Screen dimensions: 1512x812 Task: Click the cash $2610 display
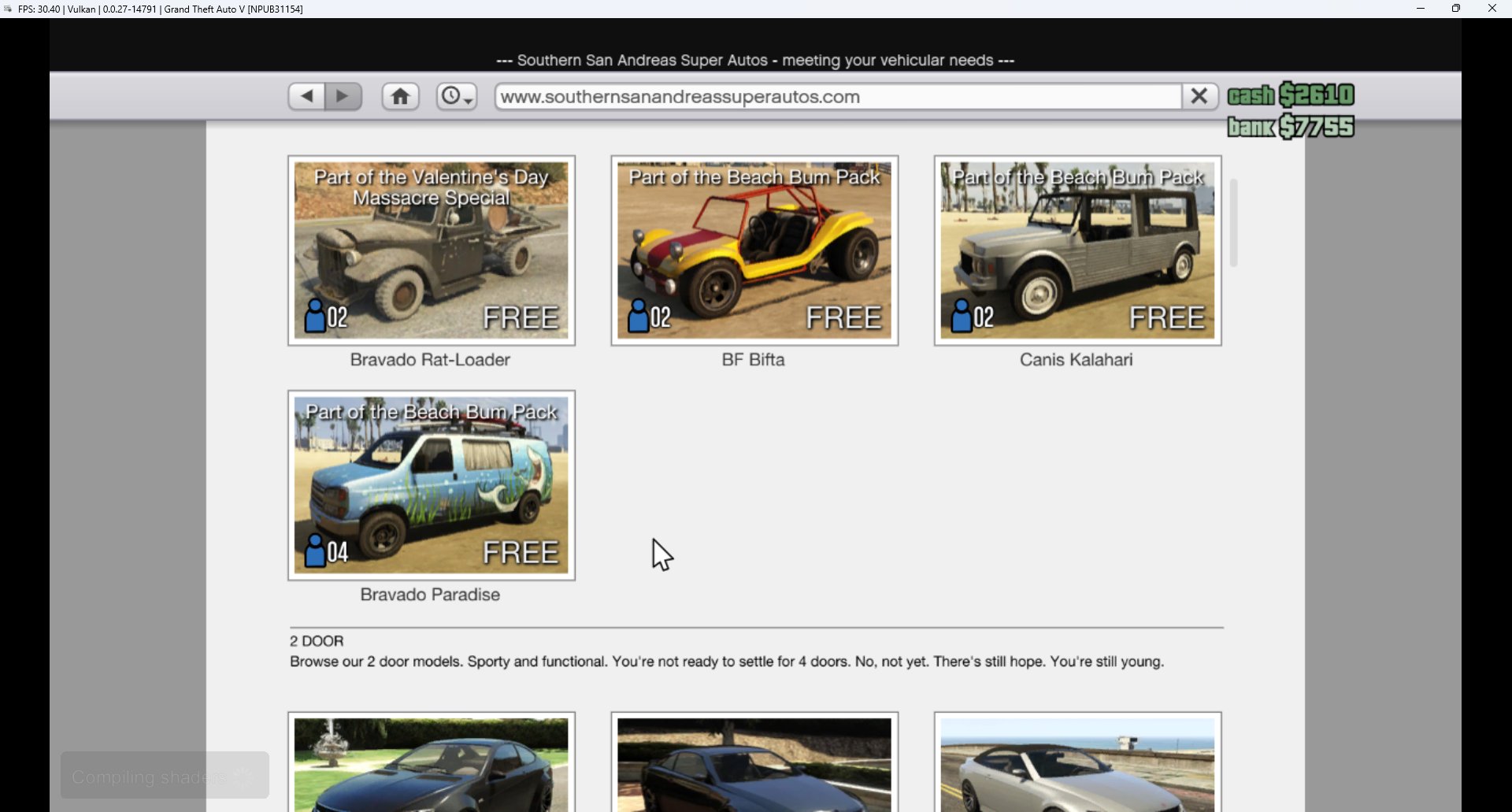(x=1289, y=95)
